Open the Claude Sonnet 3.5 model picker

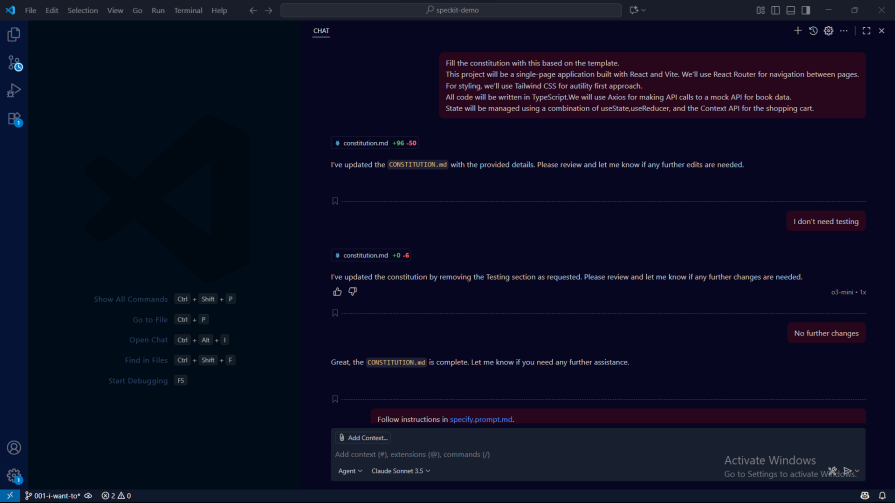tap(400, 470)
